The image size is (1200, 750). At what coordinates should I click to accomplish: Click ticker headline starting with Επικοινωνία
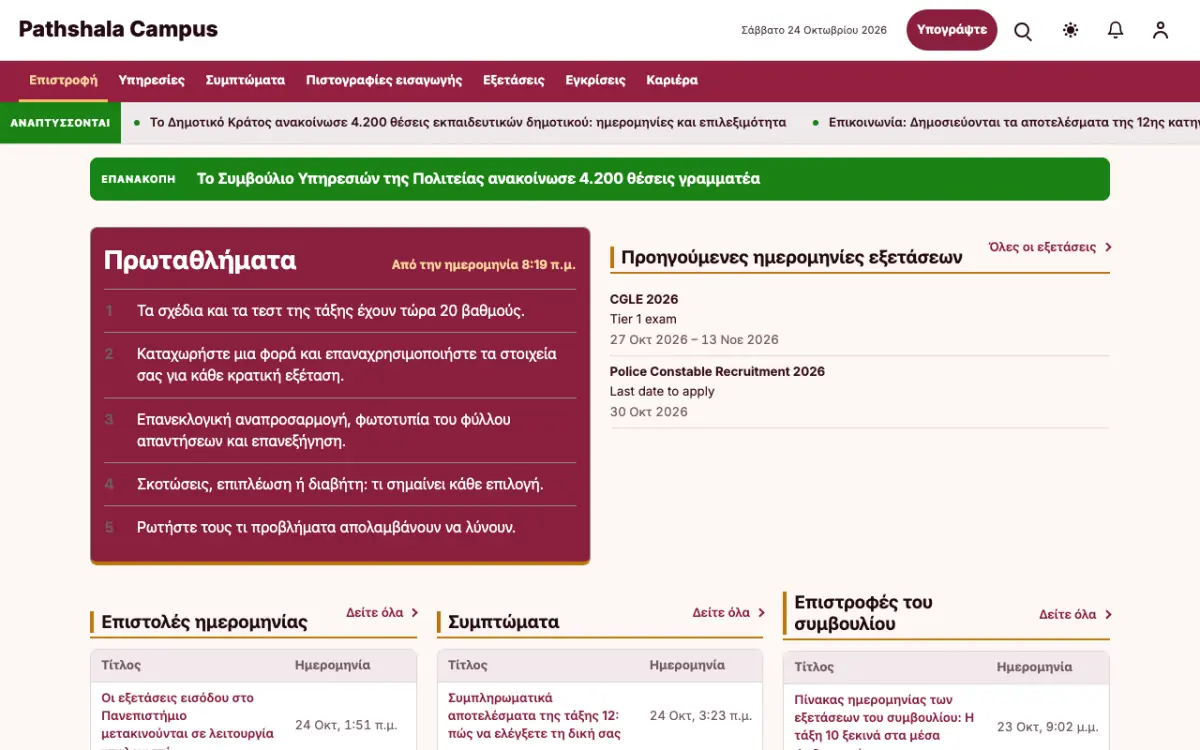1014,123
